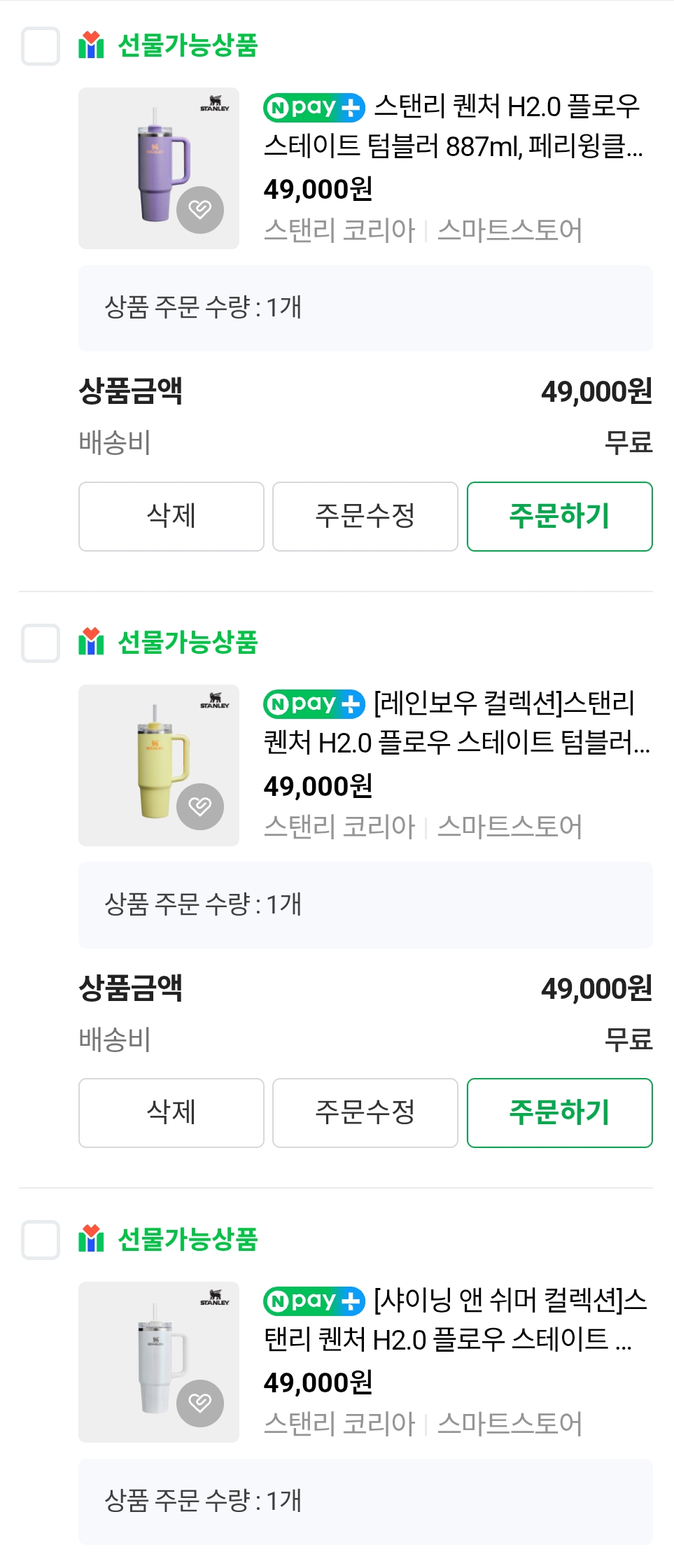Click the gift icon above the white tumbler

pos(91,1239)
